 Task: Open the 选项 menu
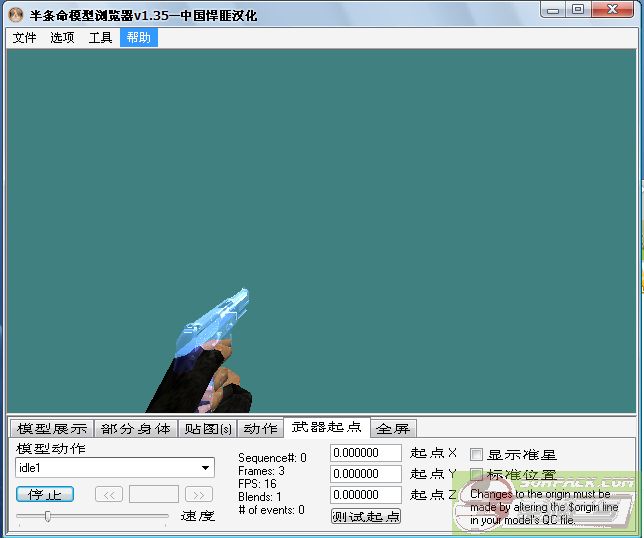pyautogui.click(x=62, y=38)
